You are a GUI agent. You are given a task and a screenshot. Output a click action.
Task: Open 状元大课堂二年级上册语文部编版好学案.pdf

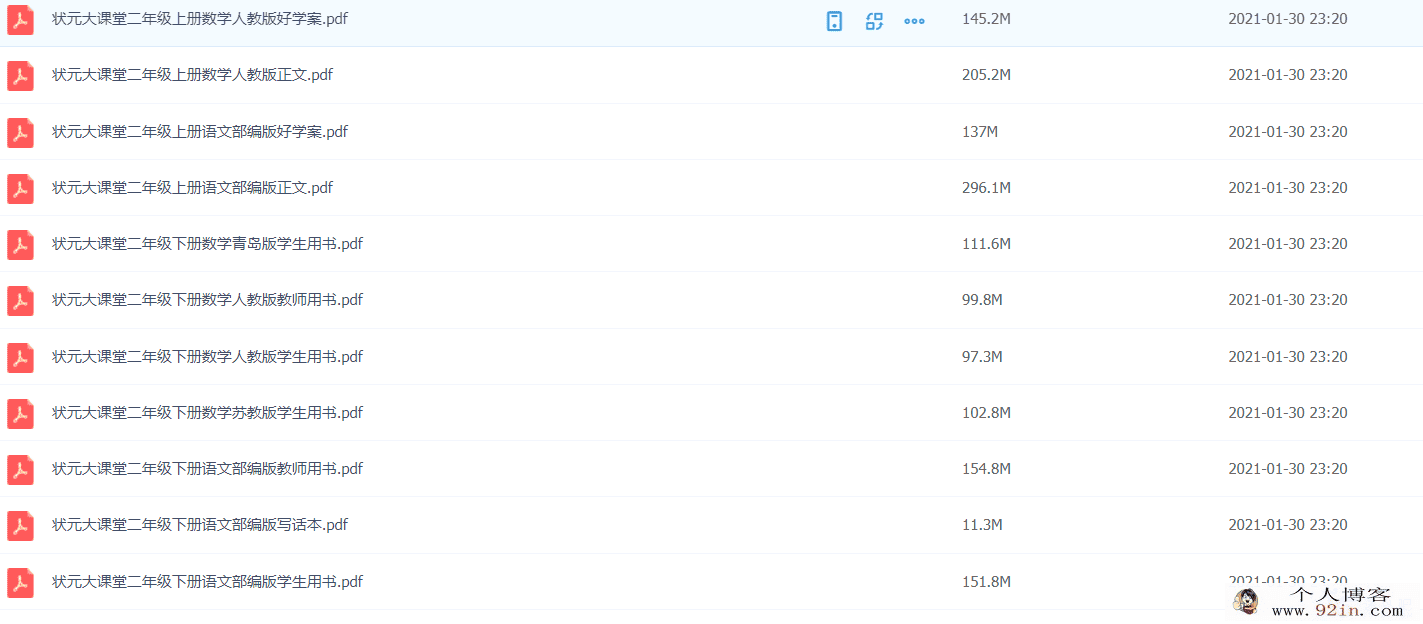click(200, 131)
